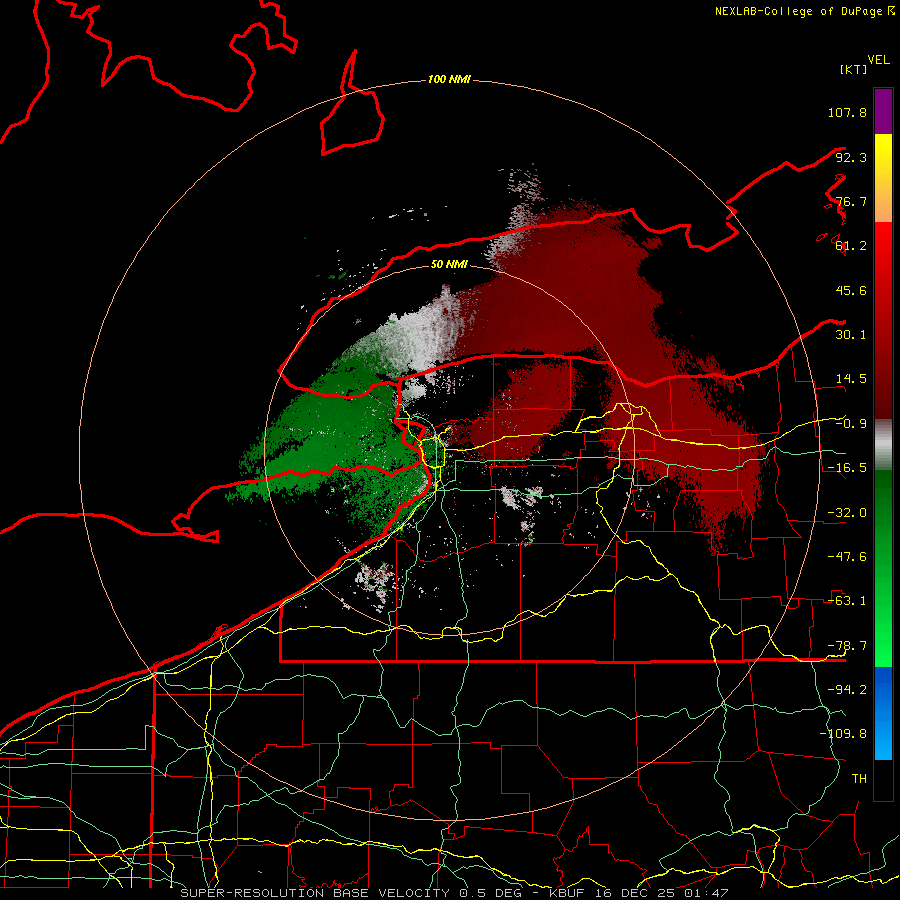Viewport: 900px width, 900px height.
Task: Click the -109.8 legend value
Action: (843, 734)
